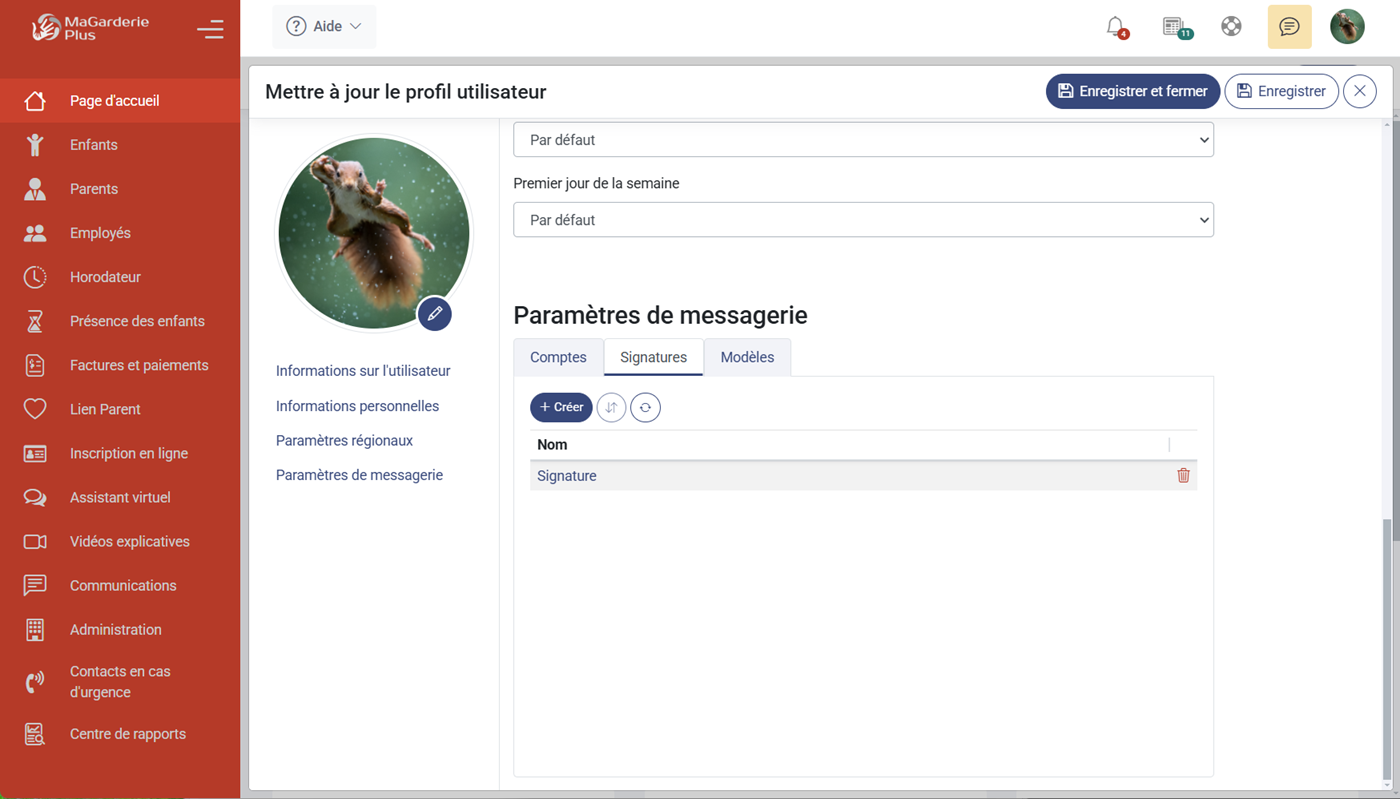The image size is (1400, 799).
Task: Click the Centre de rapports icon
Action: (x=35, y=734)
